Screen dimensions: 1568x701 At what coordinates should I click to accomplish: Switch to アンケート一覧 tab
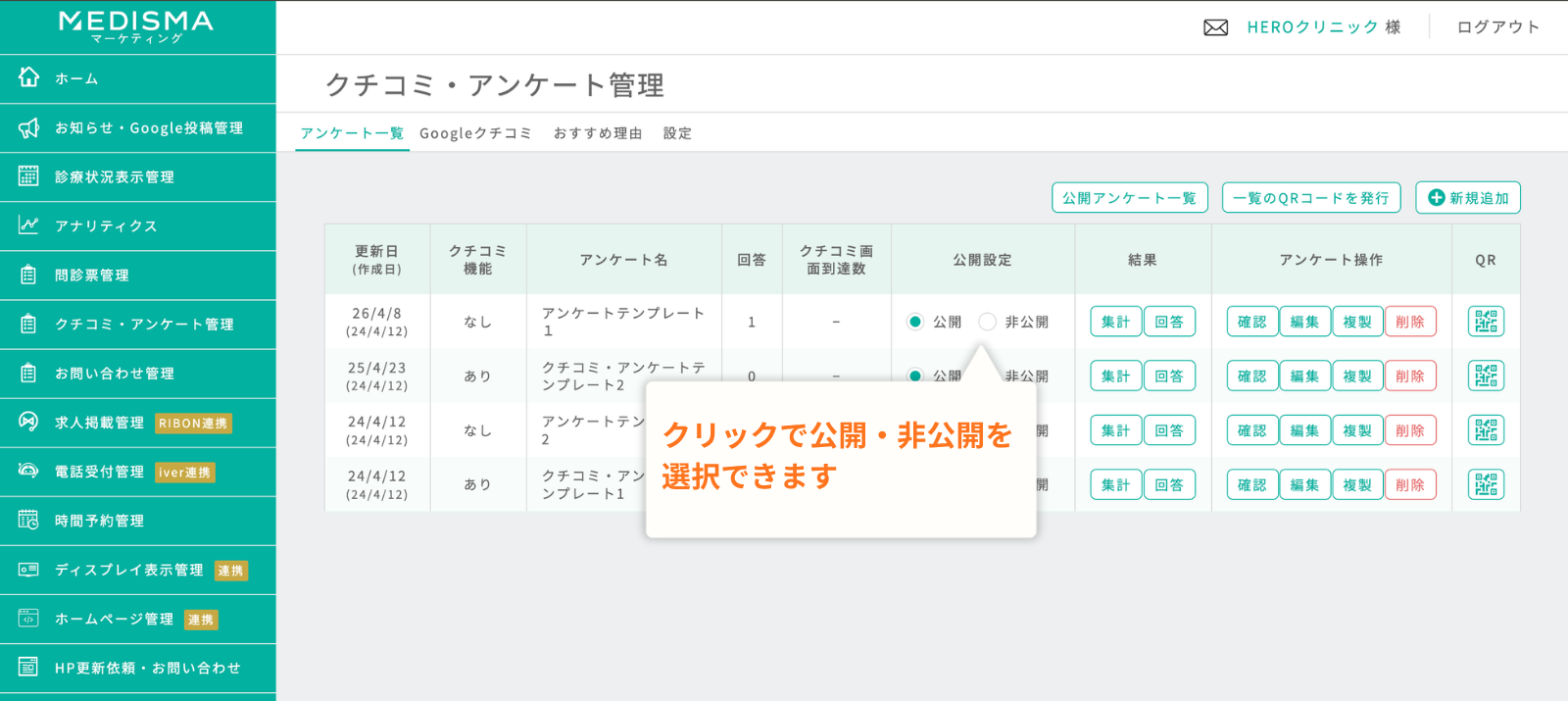coord(352,133)
